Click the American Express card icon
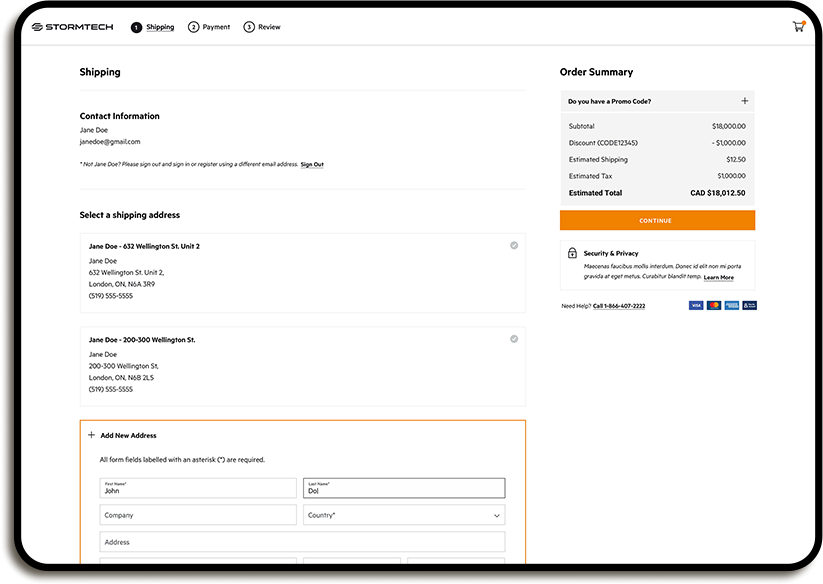 pyautogui.click(x=732, y=305)
